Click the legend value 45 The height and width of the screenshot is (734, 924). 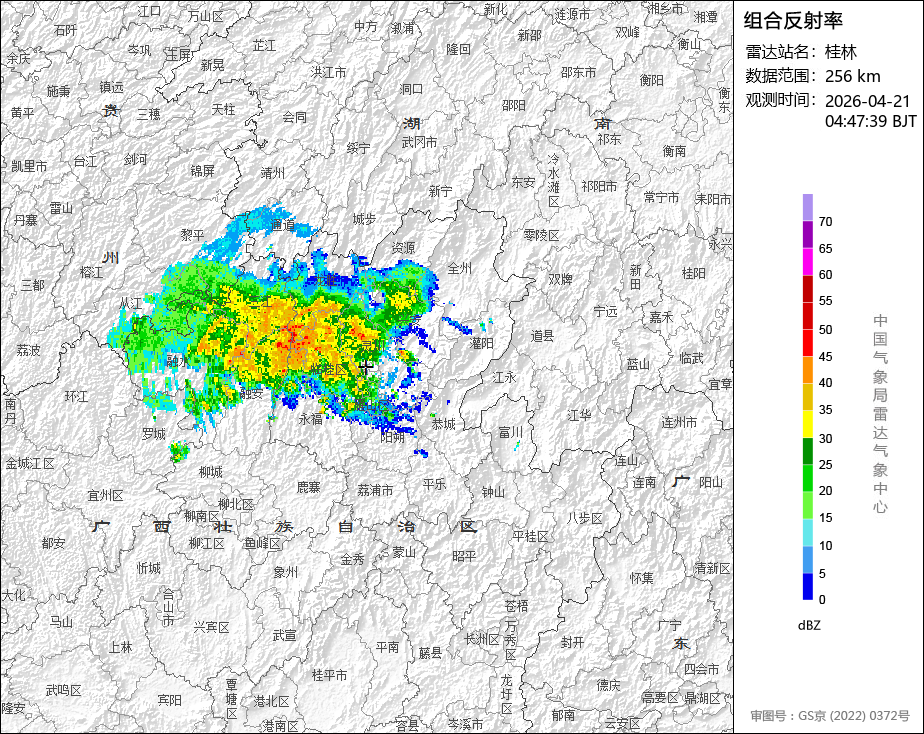(x=826, y=356)
